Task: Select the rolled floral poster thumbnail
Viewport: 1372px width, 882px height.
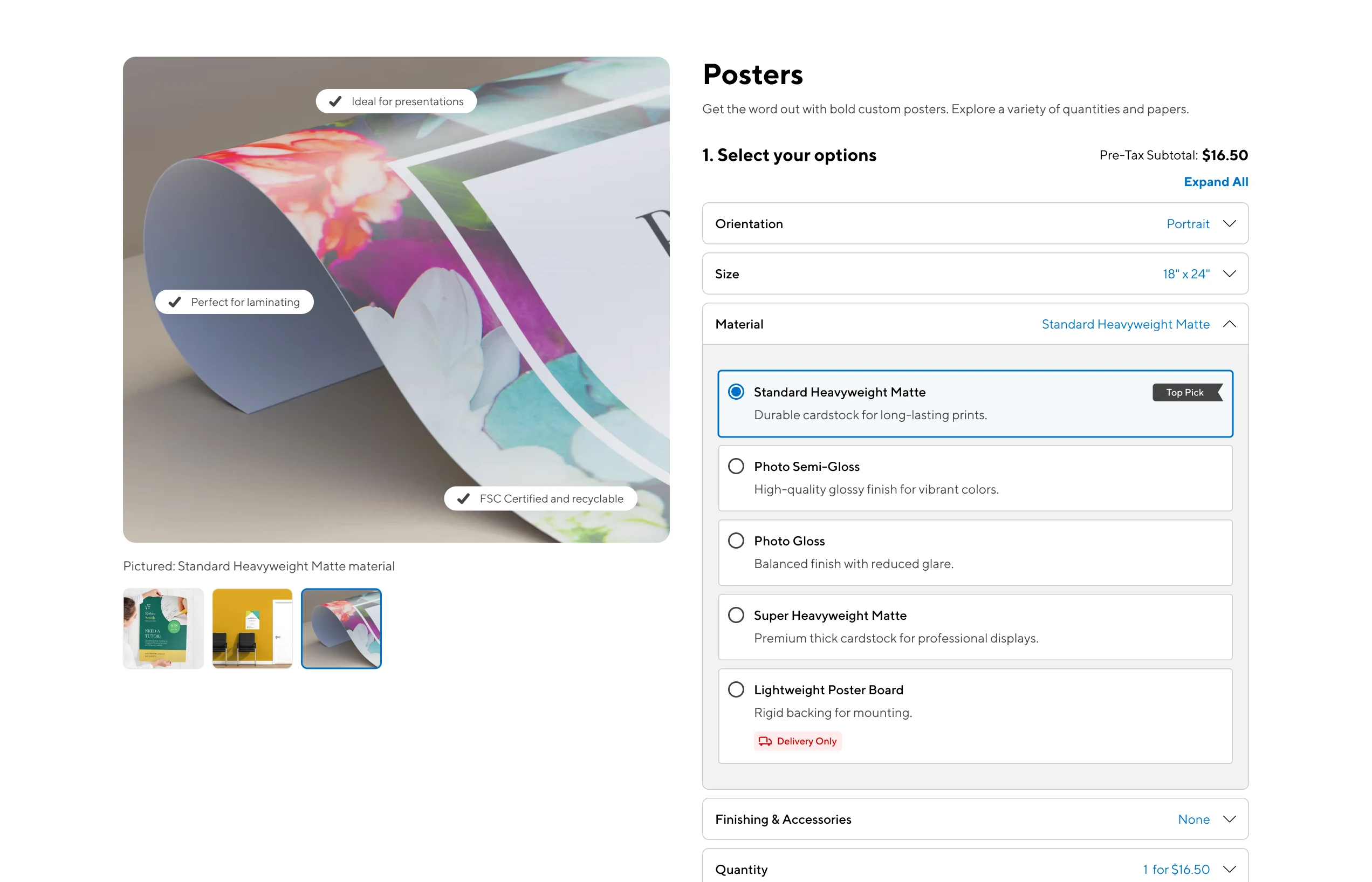Action: 341,628
